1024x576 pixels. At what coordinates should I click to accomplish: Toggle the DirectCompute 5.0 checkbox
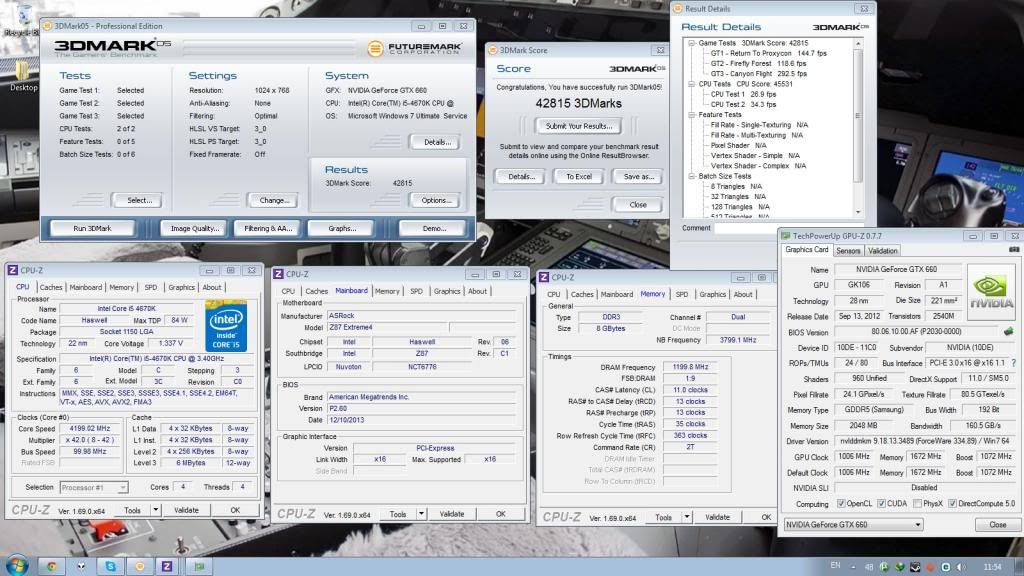[x=953, y=504]
